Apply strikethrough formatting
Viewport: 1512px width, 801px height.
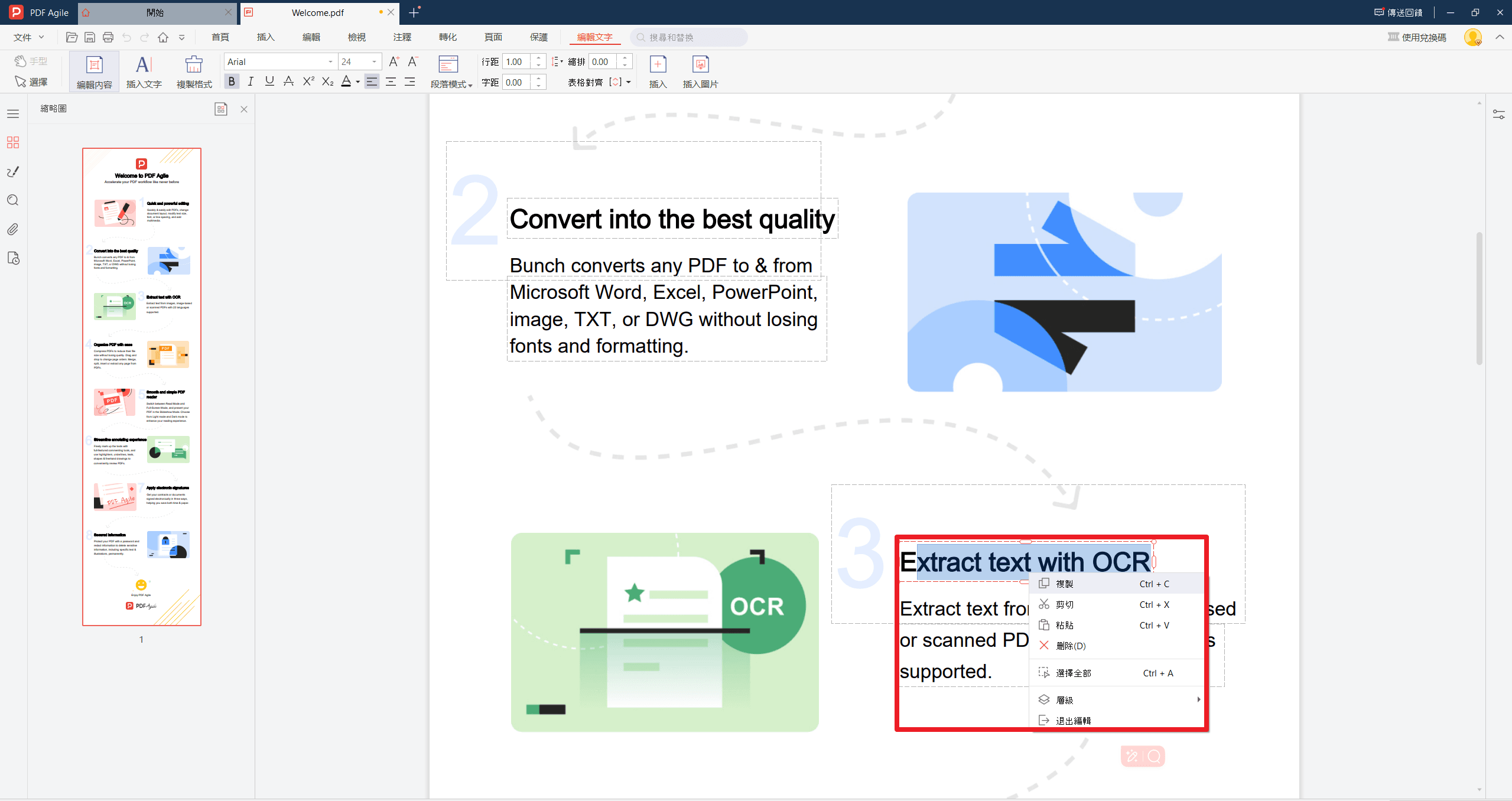click(x=288, y=82)
